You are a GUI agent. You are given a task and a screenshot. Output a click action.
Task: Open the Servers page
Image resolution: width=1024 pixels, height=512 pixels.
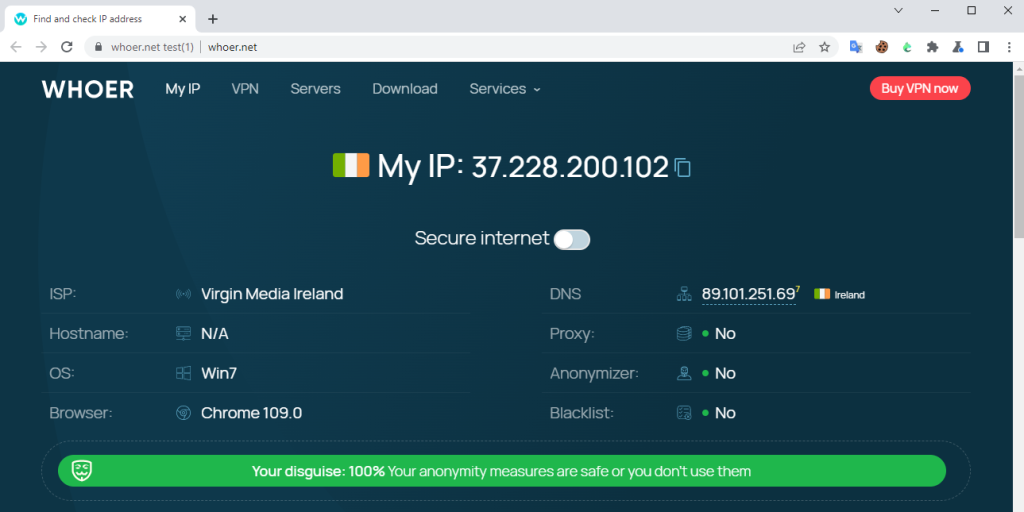(315, 89)
